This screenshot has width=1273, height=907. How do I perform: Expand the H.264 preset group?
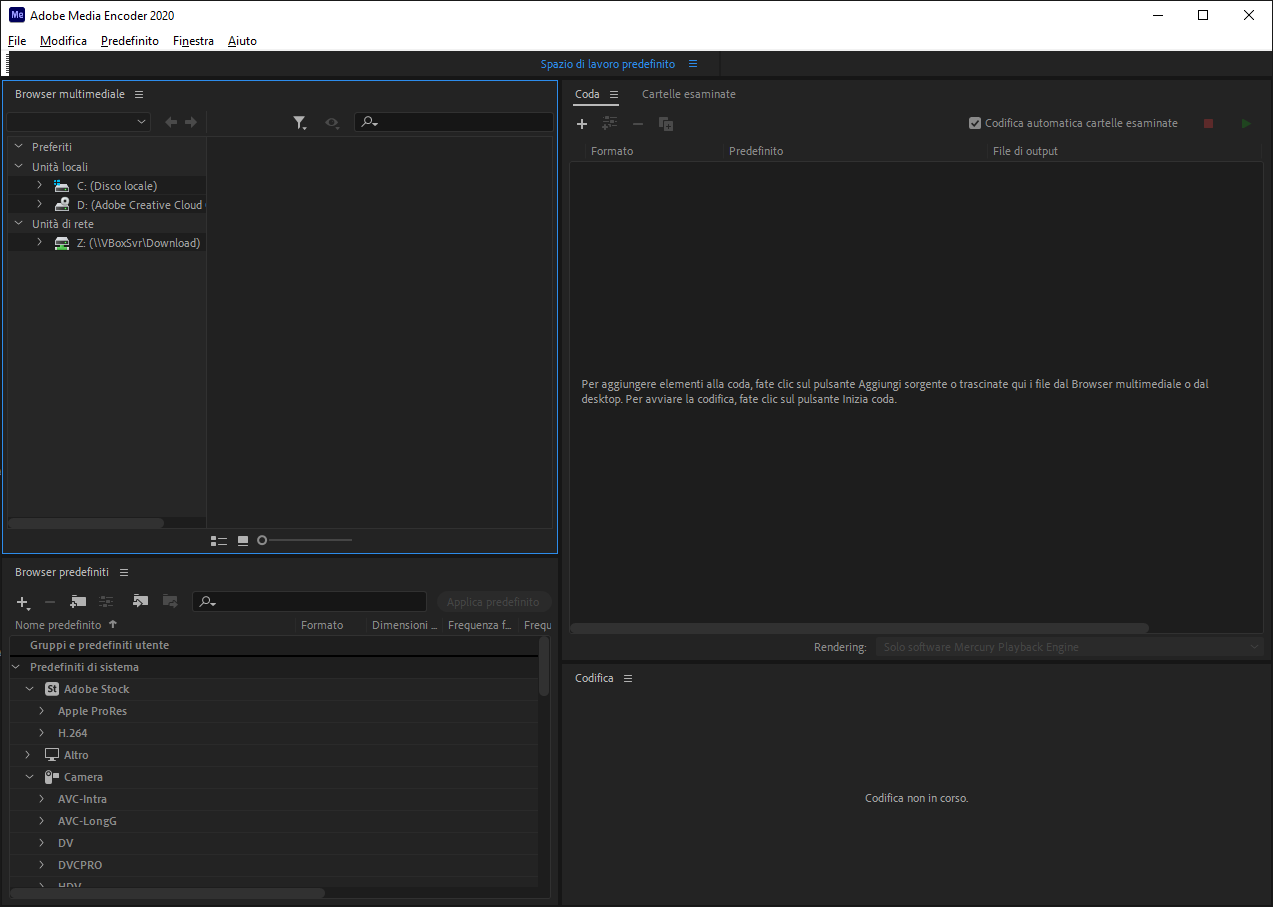tap(41, 733)
